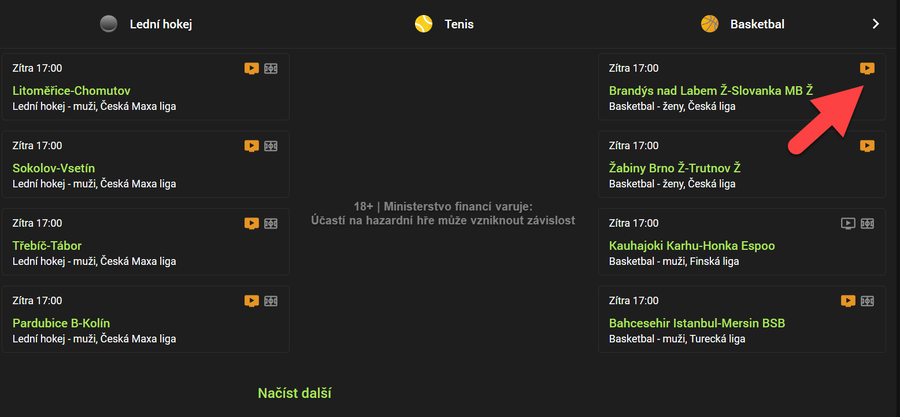Open live stream icon for Litoměřice-Chomutov
900x417 pixels.
click(252, 68)
